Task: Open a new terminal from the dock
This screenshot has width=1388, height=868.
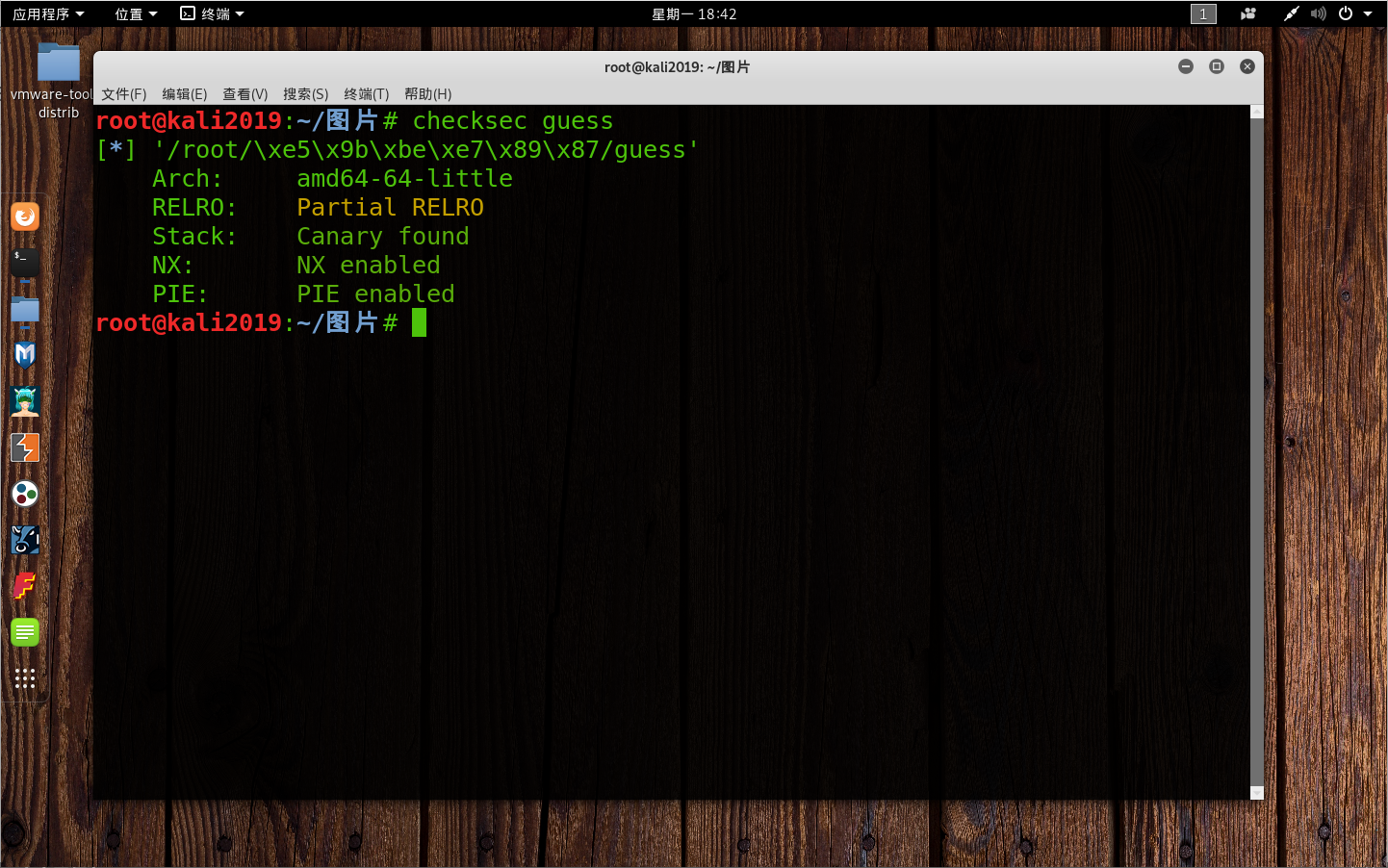Action: [24, 263]
